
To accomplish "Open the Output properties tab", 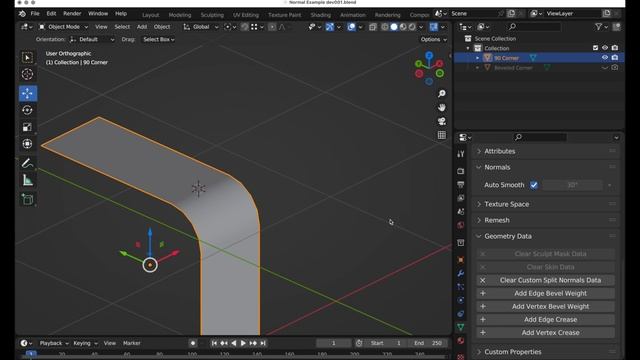I will 461,184.
